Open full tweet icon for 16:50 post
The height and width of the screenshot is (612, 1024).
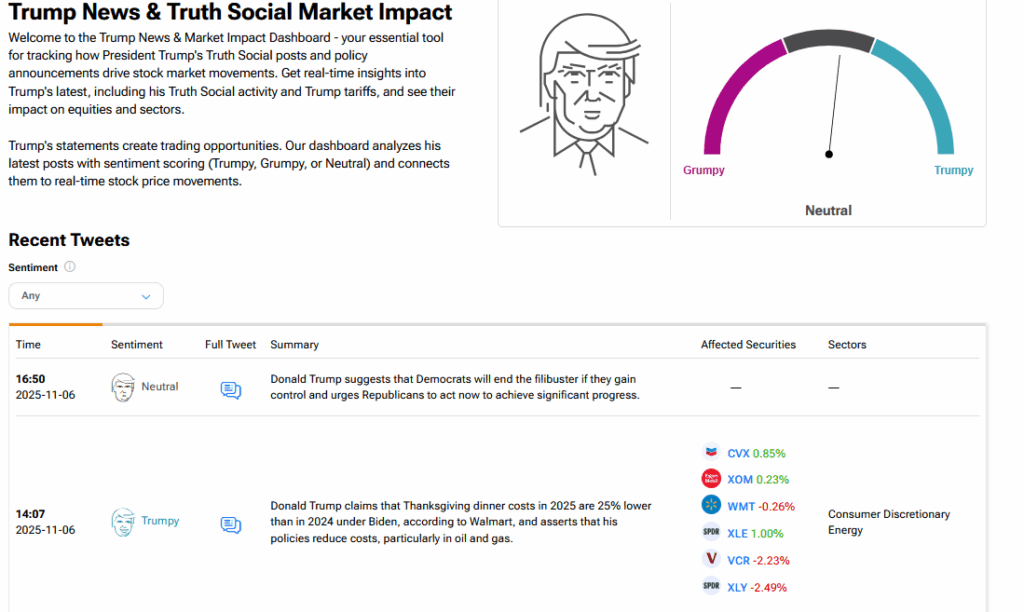point(231,390)
